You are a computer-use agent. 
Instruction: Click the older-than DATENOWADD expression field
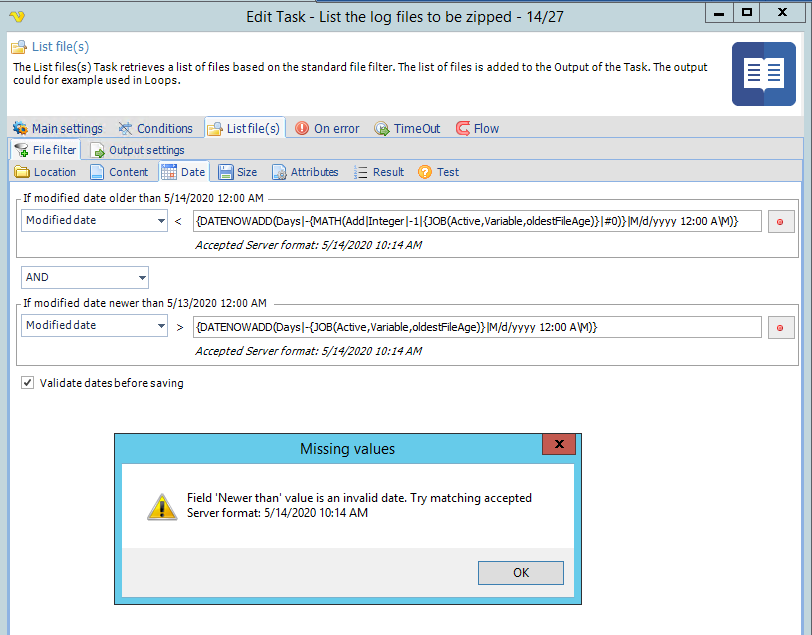click(476, 221)
